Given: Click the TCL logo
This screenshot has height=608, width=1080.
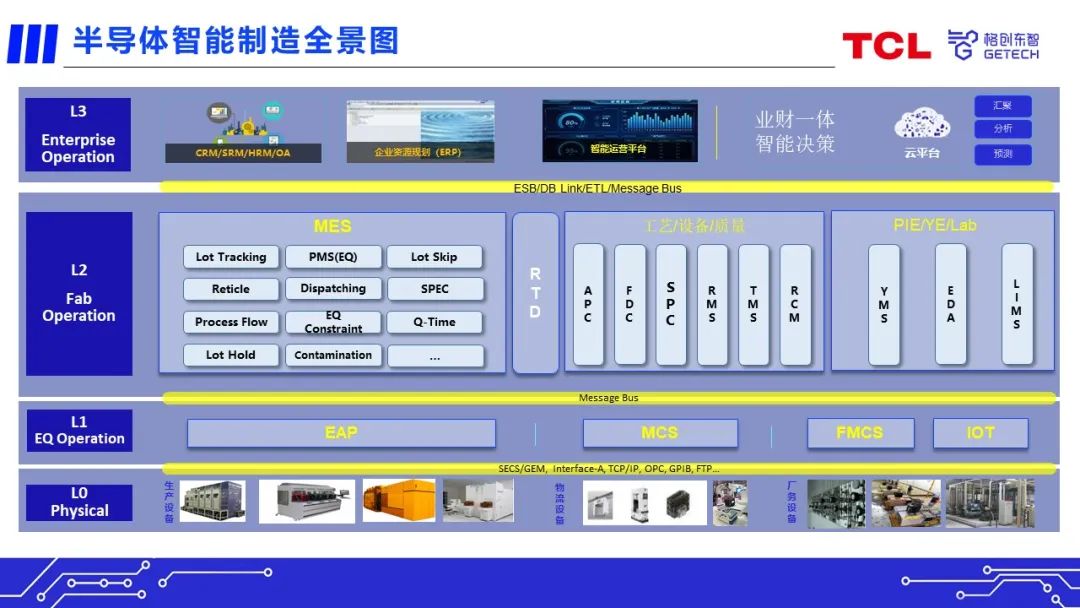Looking at the screenshot, I should [886, 45].
